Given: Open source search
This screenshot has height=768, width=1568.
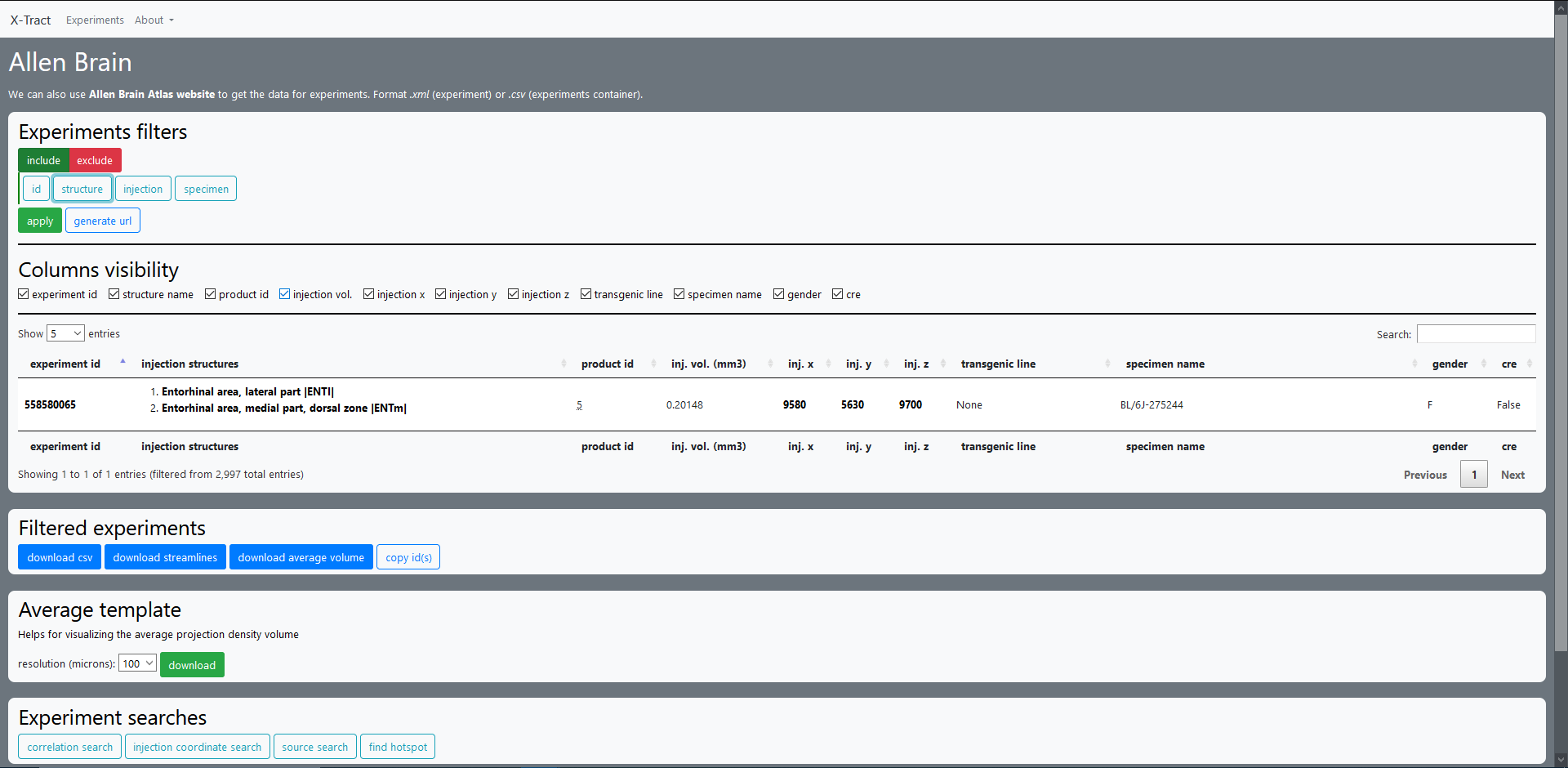Looking at the screenshot, I should (315, 747).
